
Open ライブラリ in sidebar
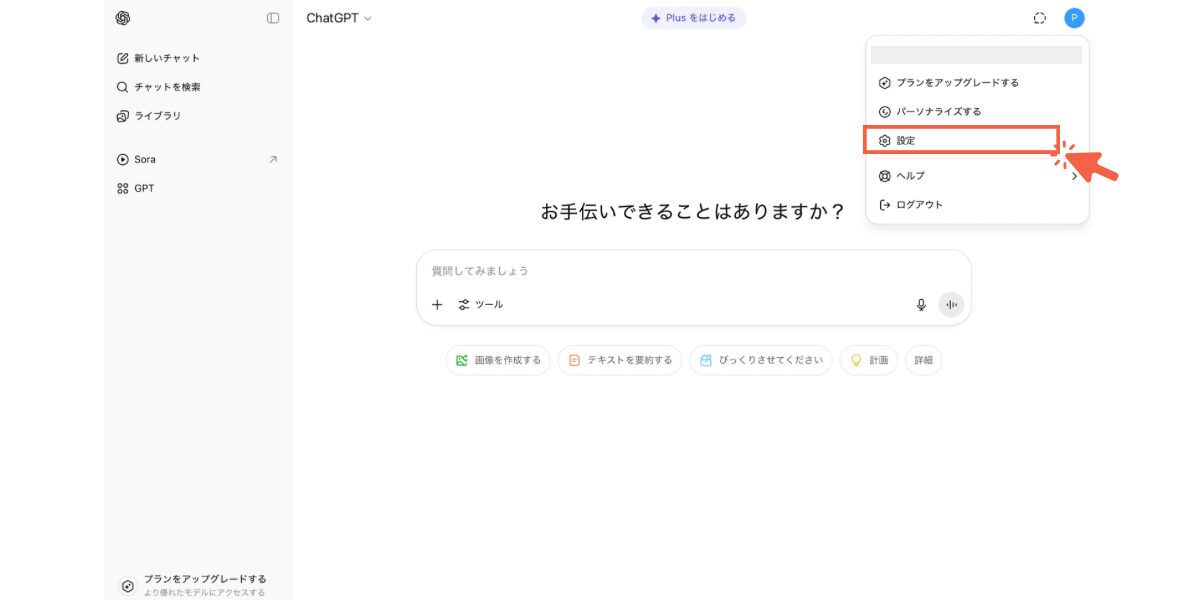click(198, 116)
